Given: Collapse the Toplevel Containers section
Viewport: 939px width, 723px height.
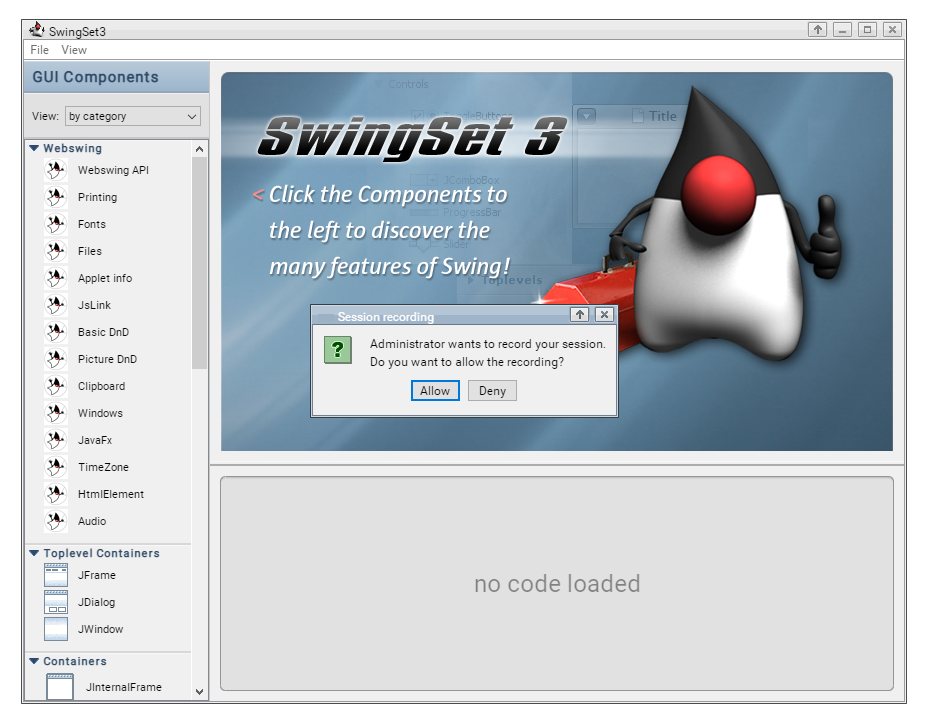Looking at the screenshot, I should (x=34, y=553).
